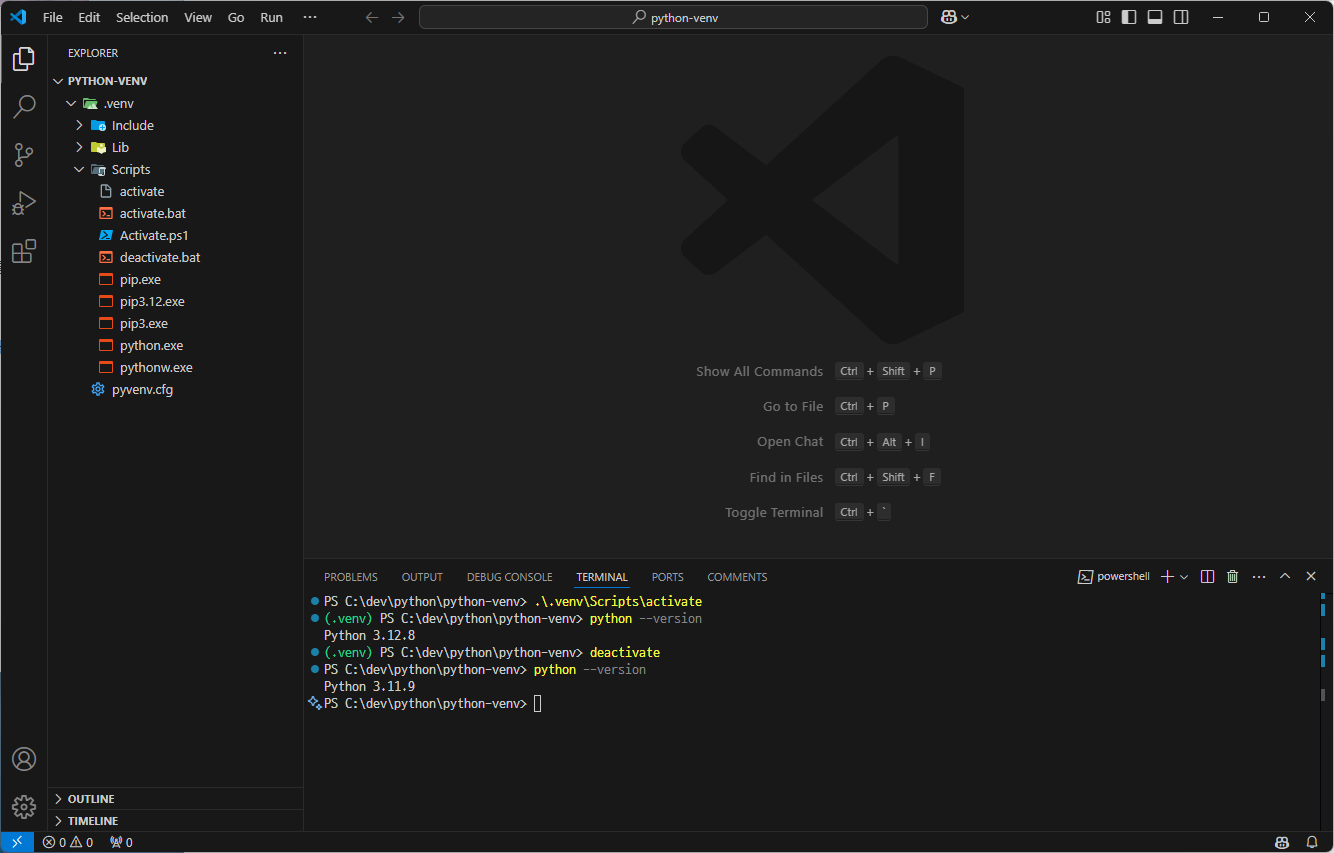Screen dimensions: 1334x853
Task: Click the Copilot chat icon in title bar
Action: coord(948,17)
